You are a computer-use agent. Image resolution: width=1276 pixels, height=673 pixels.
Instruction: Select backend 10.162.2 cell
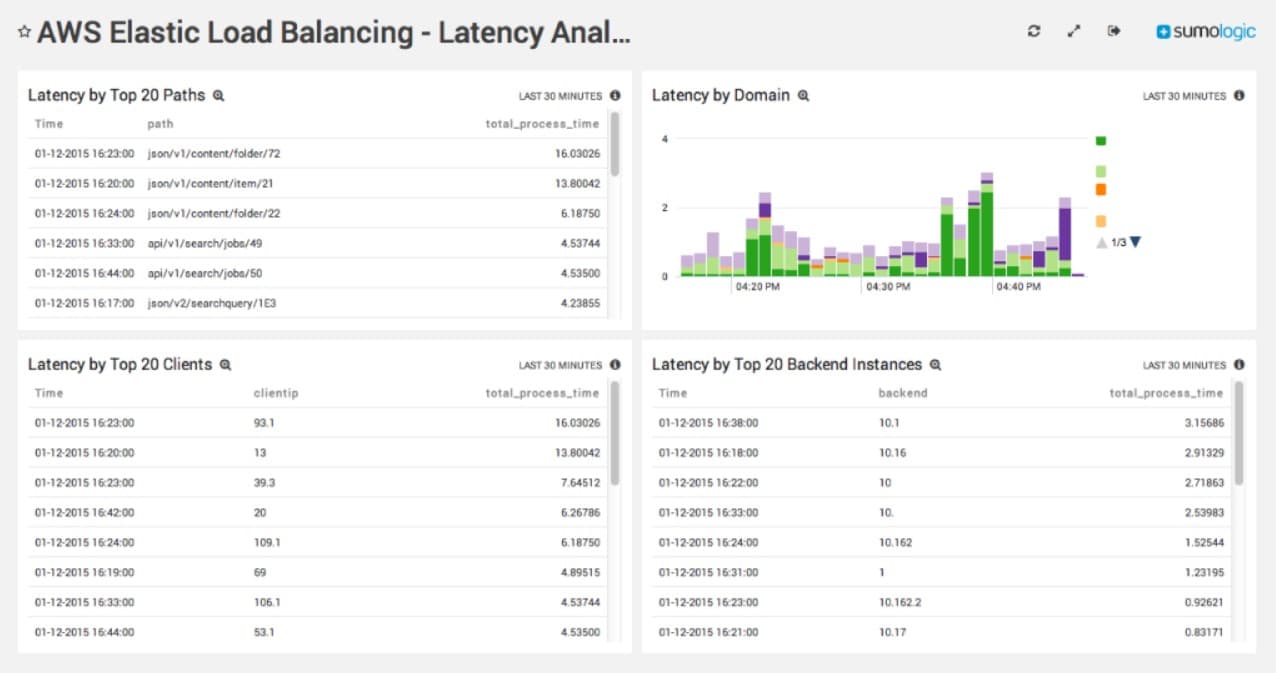tap(900, 602)
